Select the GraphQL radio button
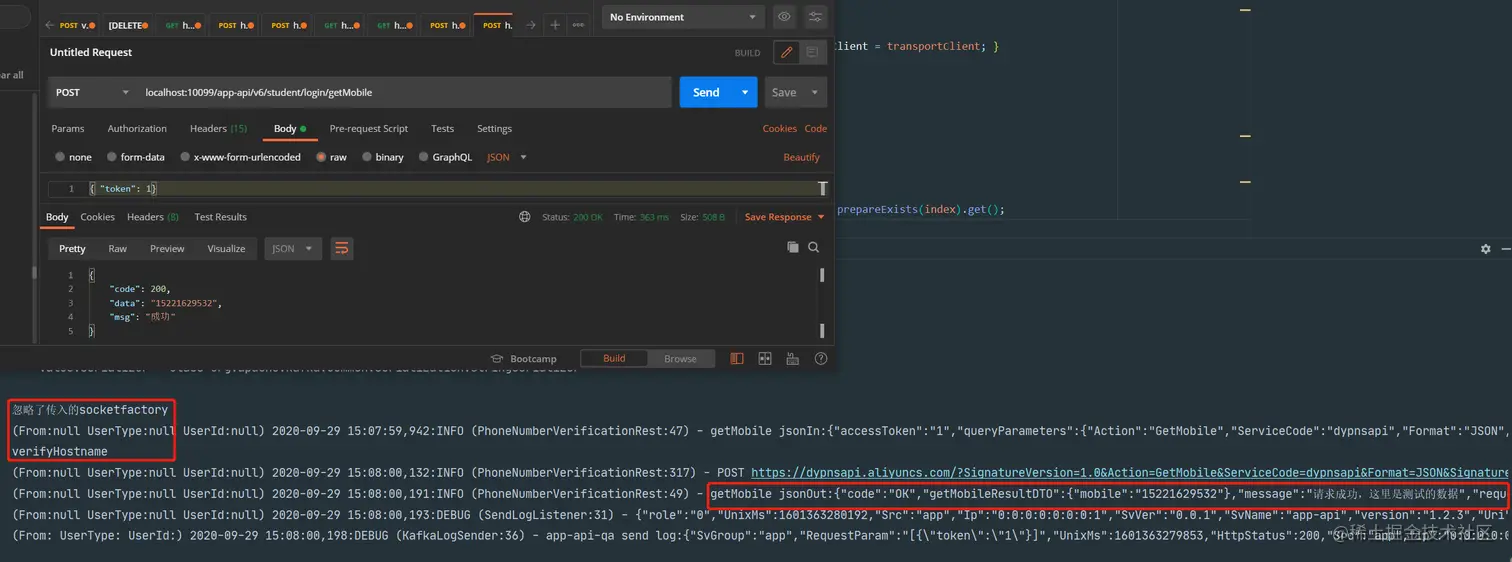 [x=424, y=157]
